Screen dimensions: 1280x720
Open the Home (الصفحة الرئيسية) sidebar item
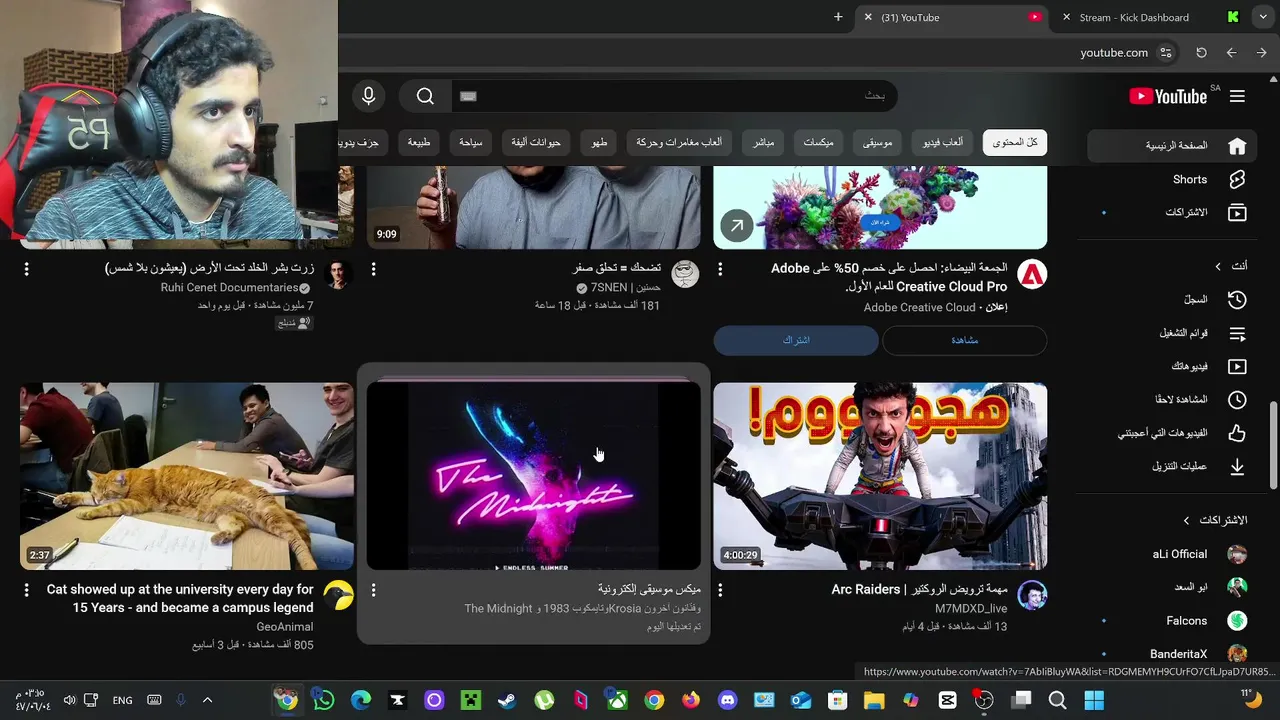[1171, 146]
